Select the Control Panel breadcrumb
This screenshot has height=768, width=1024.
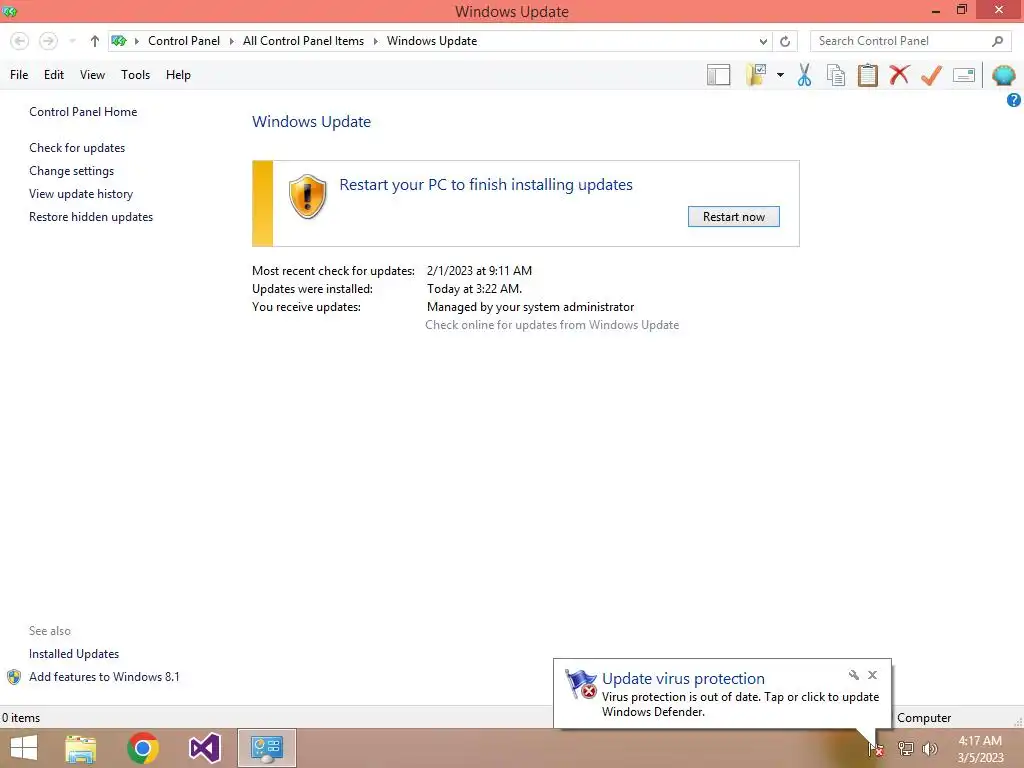click(184, 41)
